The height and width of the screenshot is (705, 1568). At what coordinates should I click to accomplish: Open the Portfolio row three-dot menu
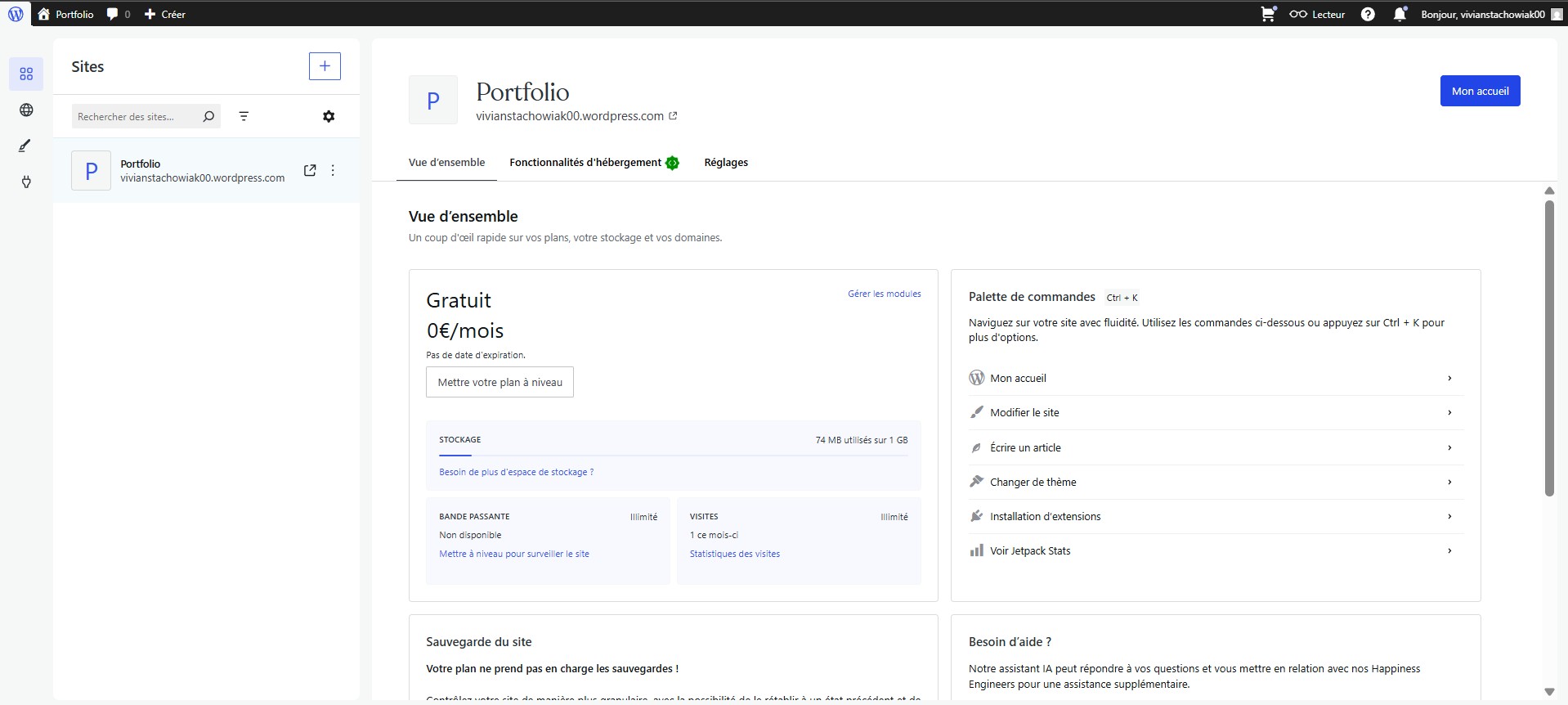pyautogui.click(x=333, y=170)
